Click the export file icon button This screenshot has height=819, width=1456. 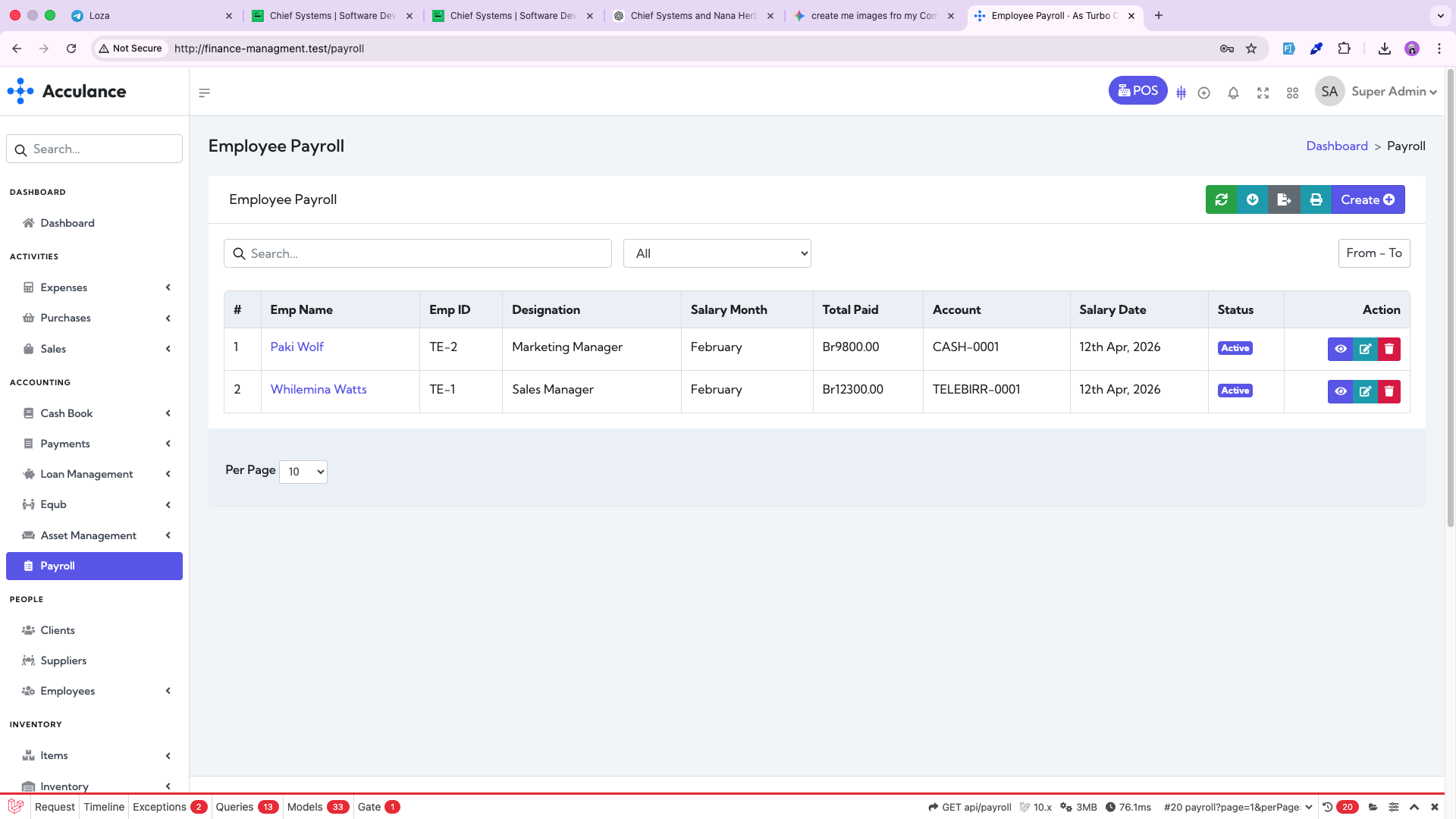click(1284, 199)
